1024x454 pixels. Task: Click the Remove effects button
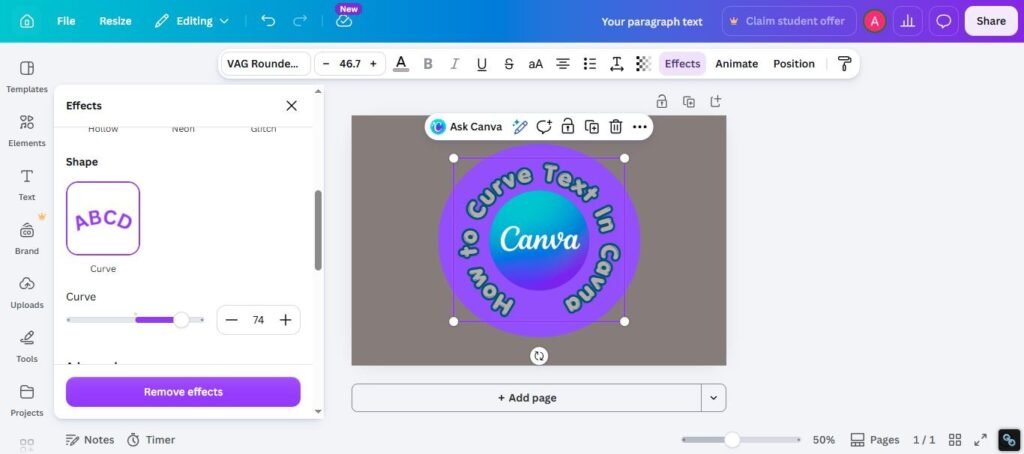(183, 392)
